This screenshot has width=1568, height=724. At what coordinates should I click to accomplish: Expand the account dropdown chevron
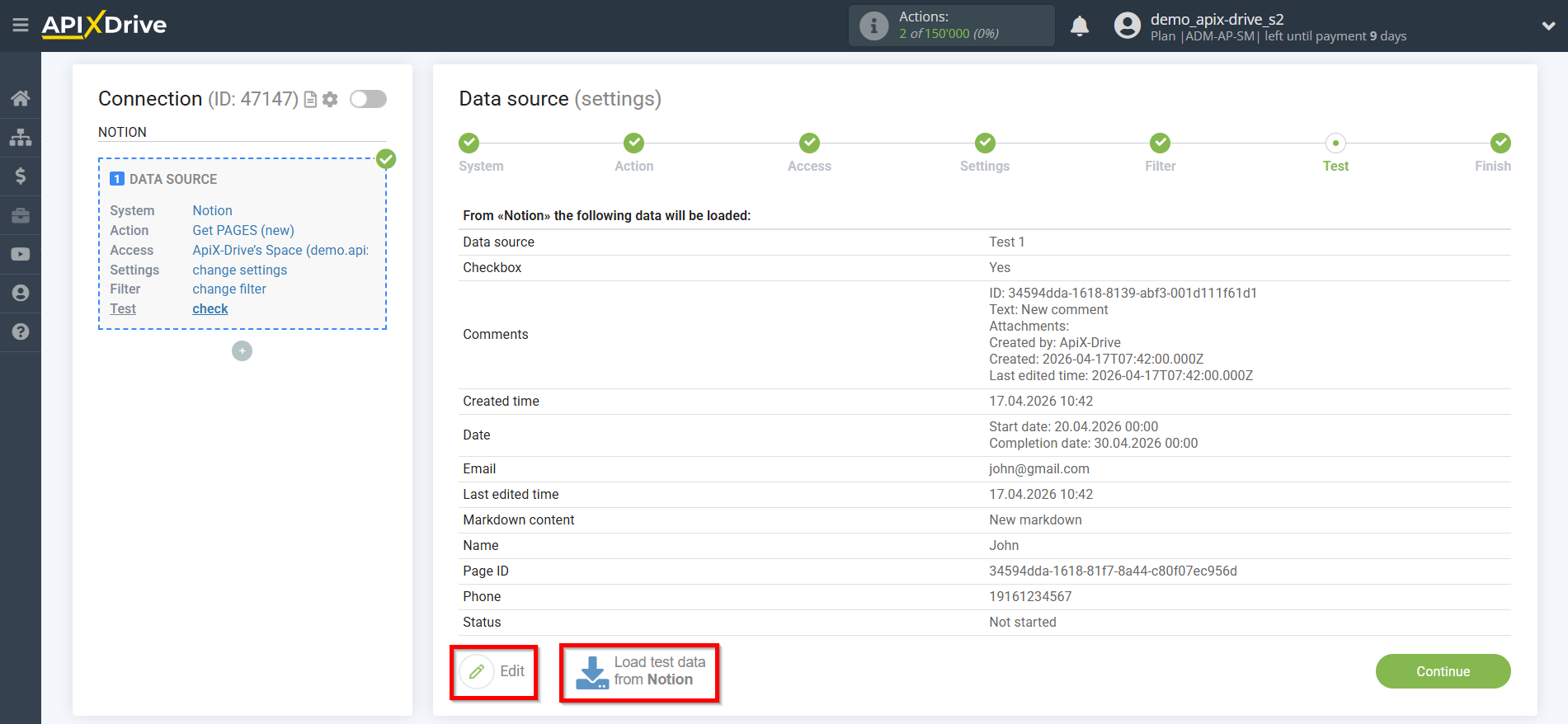coord(1548,26)
